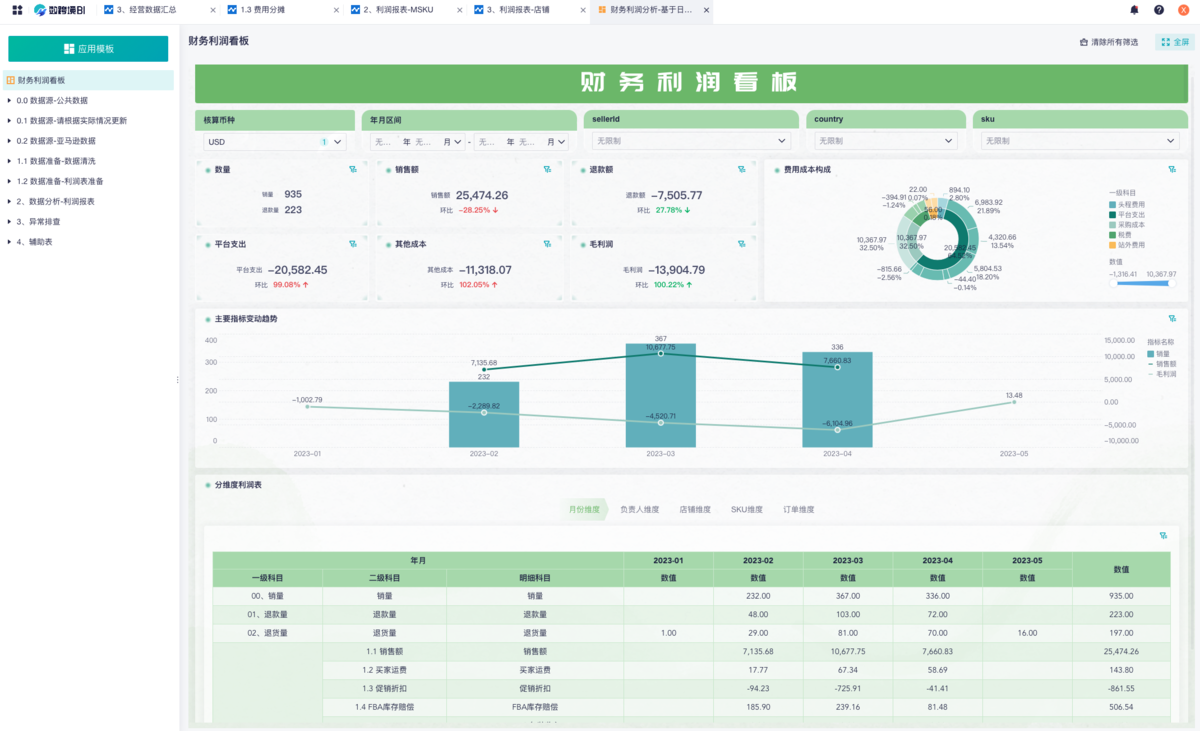Switch to the 2、利润报表-MSKU tab
1200x731 pixels.
405,10
